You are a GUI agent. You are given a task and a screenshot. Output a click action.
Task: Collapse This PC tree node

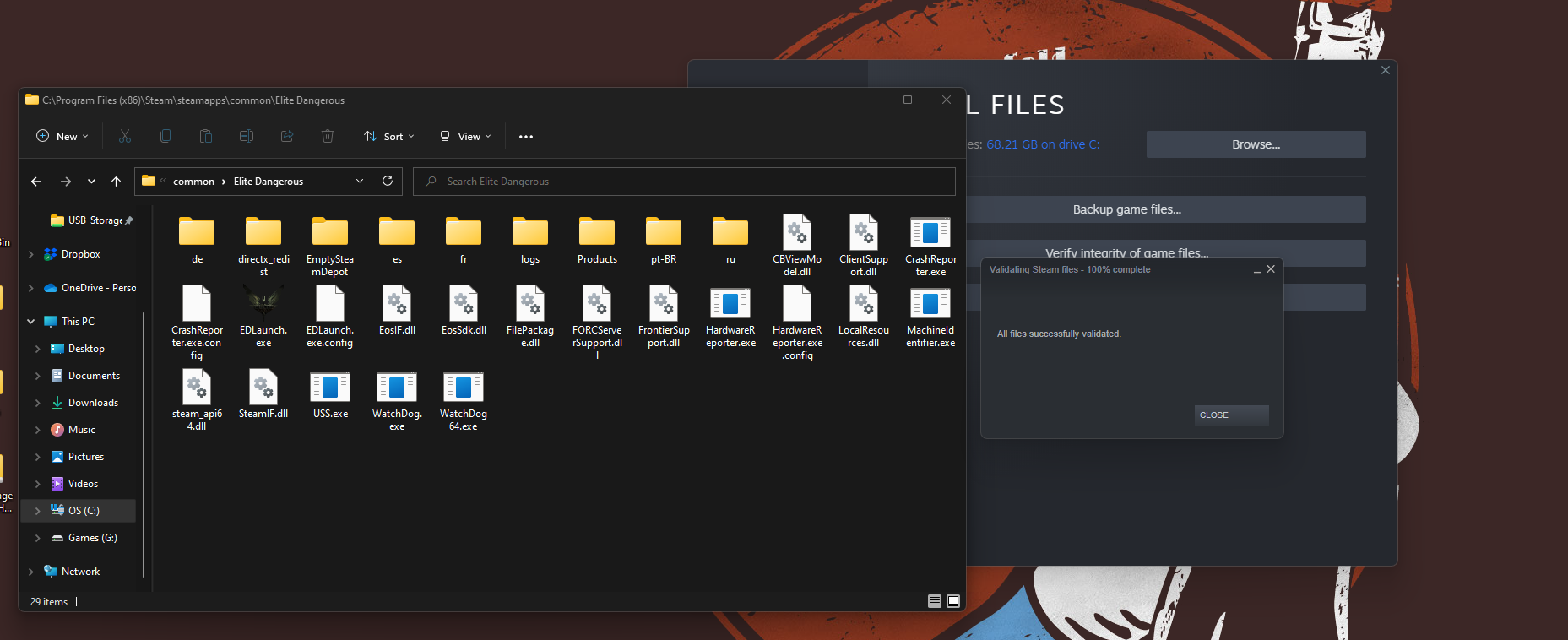[x=31, y=322]
